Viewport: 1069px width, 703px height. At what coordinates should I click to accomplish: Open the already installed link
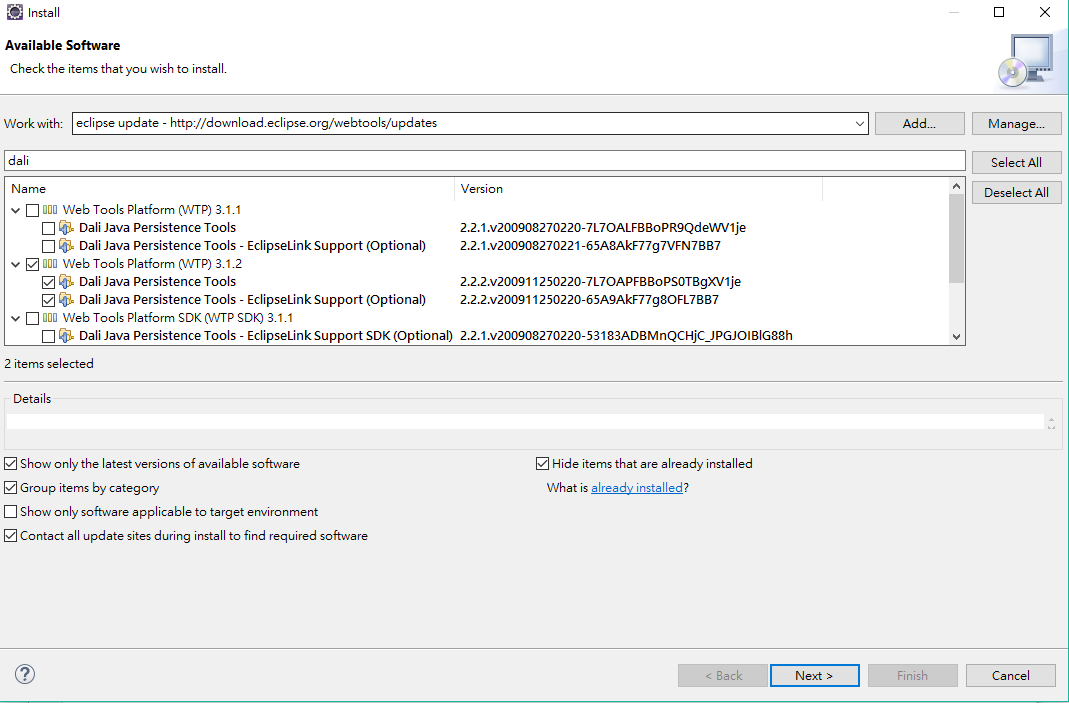tap(636, 488)
